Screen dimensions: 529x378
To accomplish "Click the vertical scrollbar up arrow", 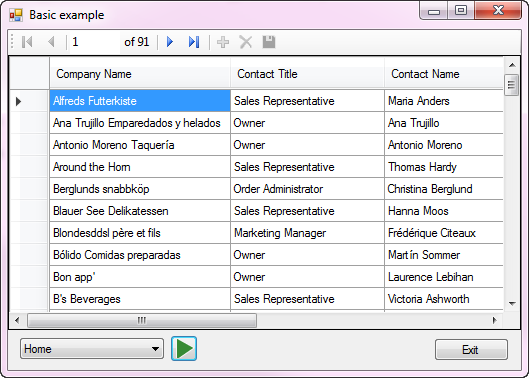I will [x=512, y=65].
